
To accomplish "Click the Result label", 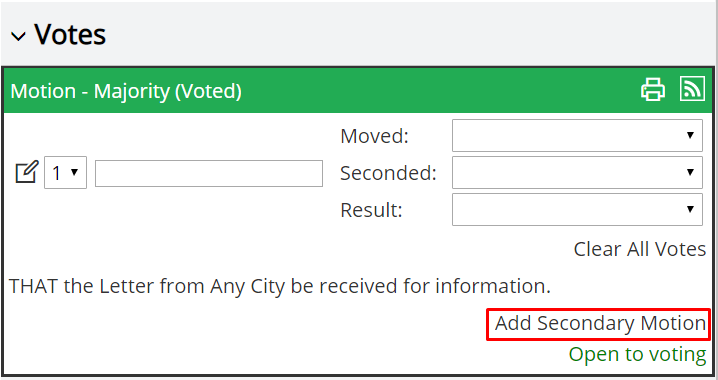I will tap(371, 210).
